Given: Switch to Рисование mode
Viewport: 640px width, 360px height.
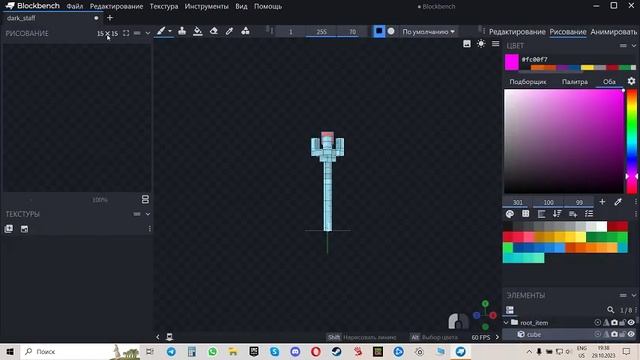Looking at the screenshot, I should [x=568, y=32].
